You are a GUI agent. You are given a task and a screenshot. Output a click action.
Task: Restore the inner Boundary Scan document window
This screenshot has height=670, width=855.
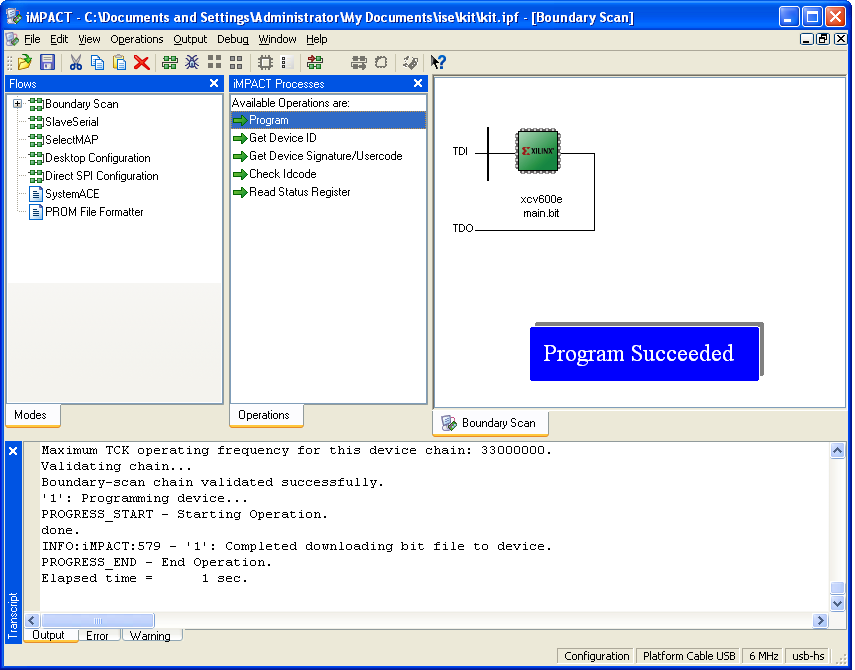(x=823, y=39)
